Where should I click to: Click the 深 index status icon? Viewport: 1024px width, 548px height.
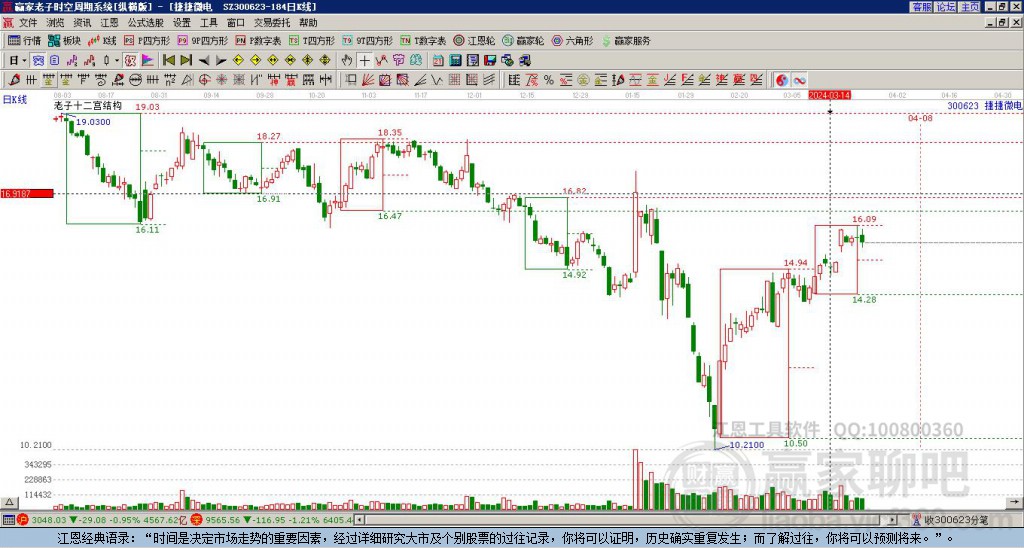coord(197,521)
